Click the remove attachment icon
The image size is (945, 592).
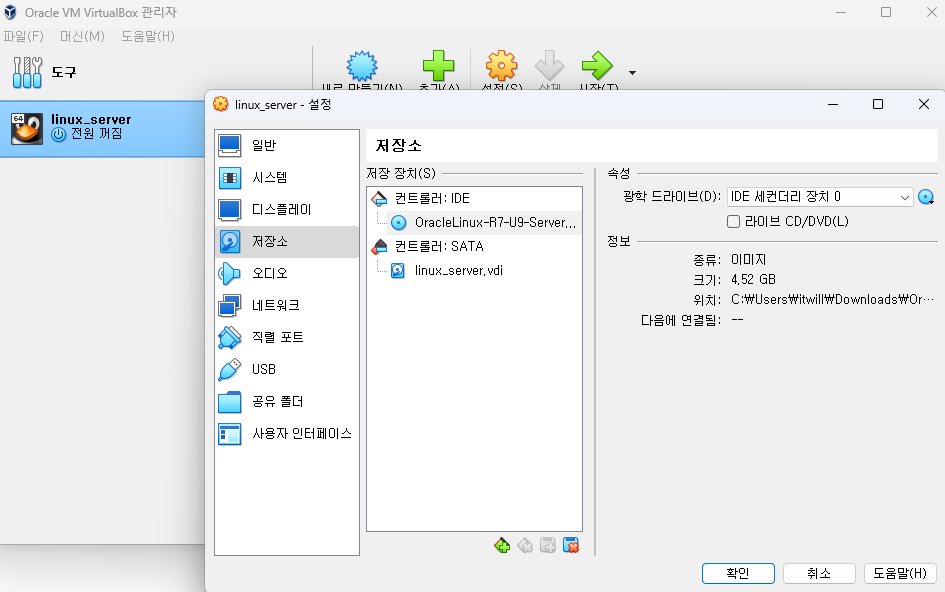[x=571, y=546]
